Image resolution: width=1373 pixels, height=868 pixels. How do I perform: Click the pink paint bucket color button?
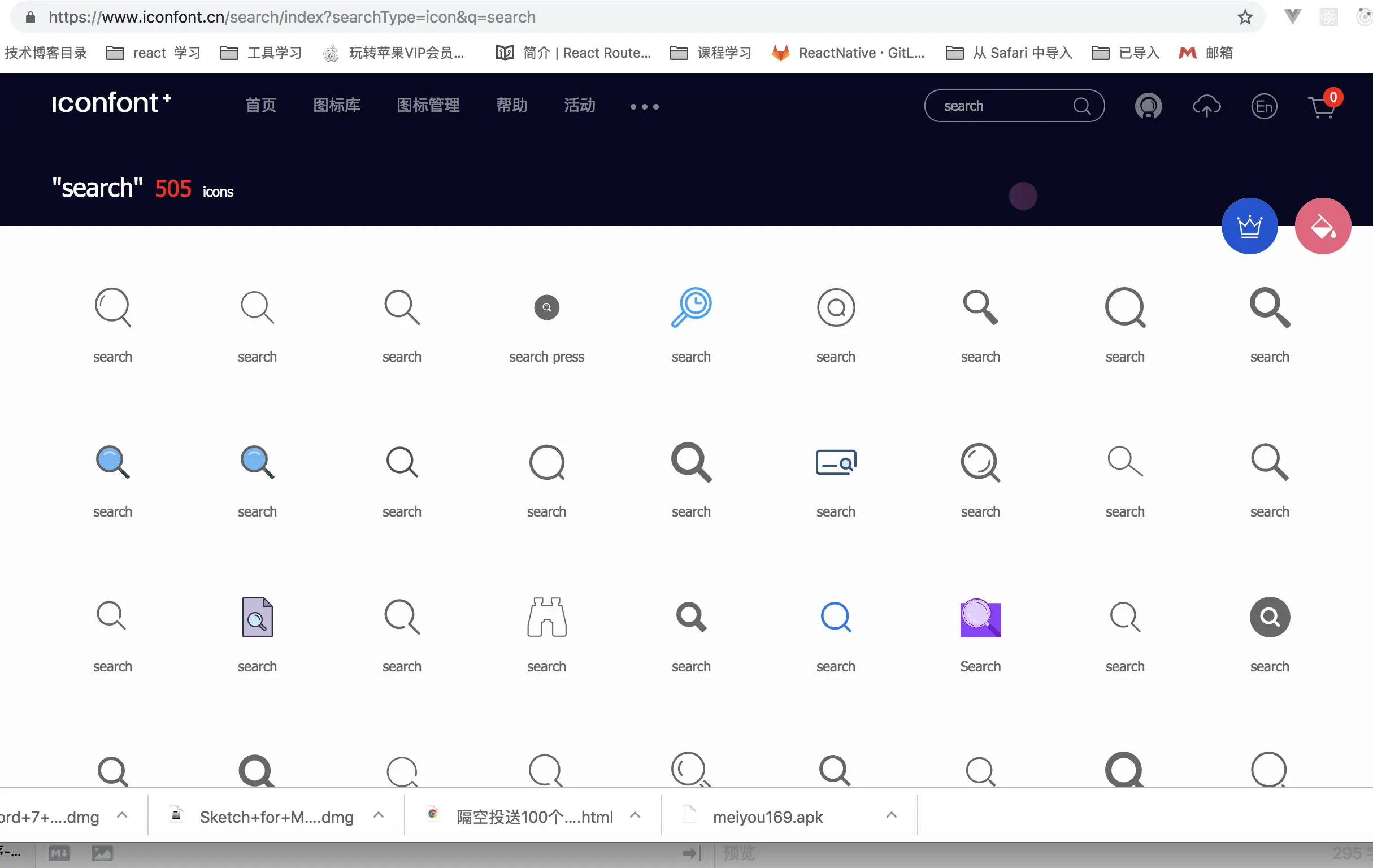1323,227
